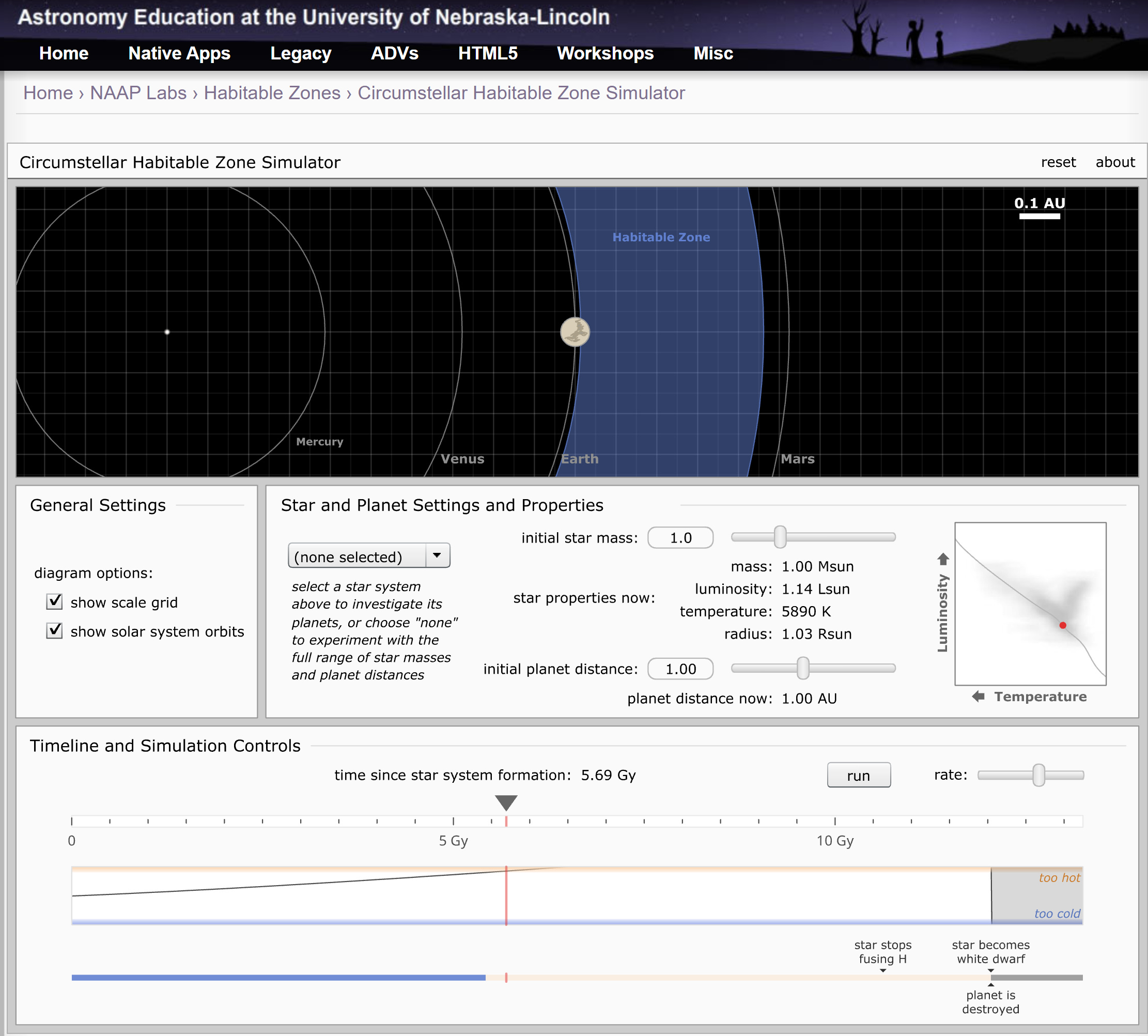Click the 0.1 AU scale bar
The width and height of the screenshot is (1148, 1036).
(1040, 216)
